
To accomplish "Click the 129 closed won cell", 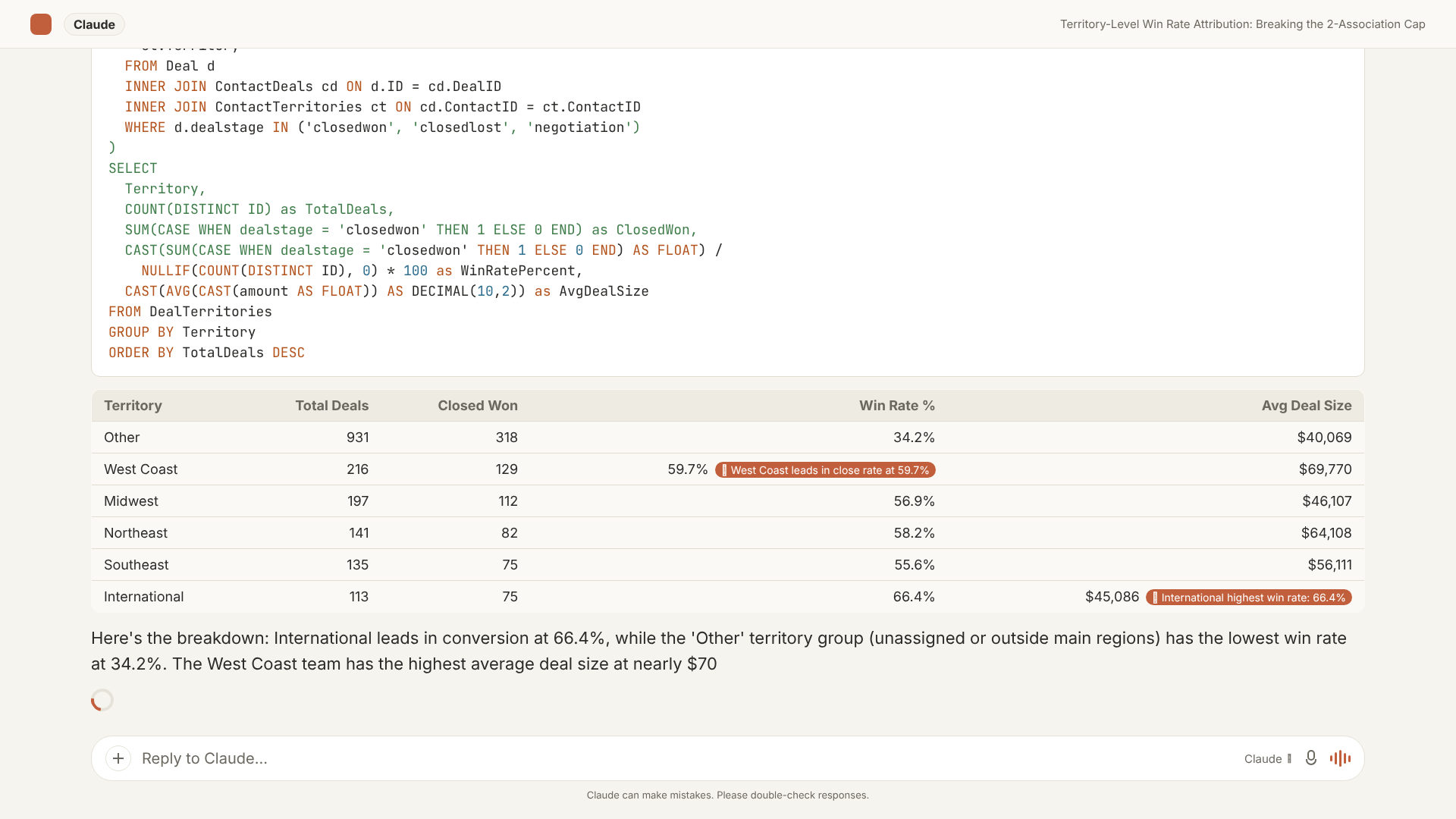I will click(507, 469).
